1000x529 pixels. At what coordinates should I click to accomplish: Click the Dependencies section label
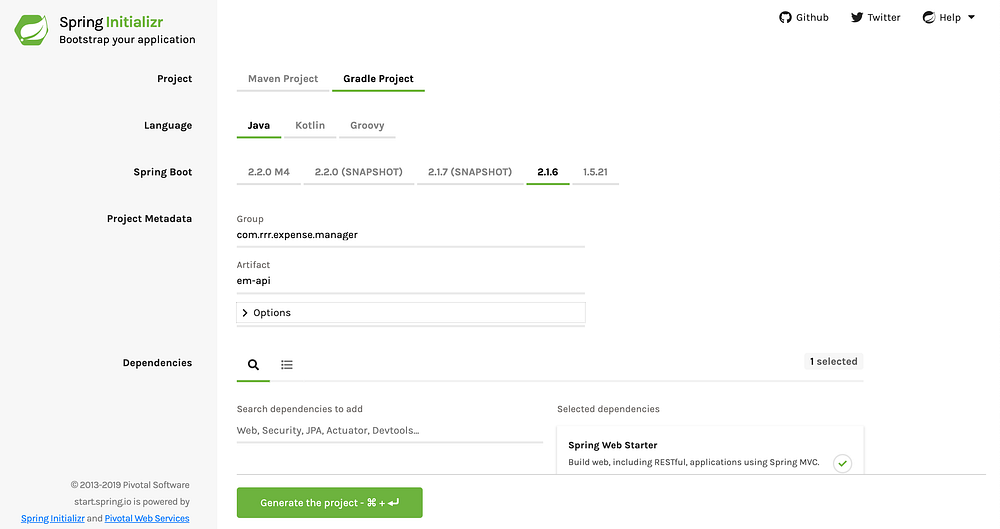157,362
